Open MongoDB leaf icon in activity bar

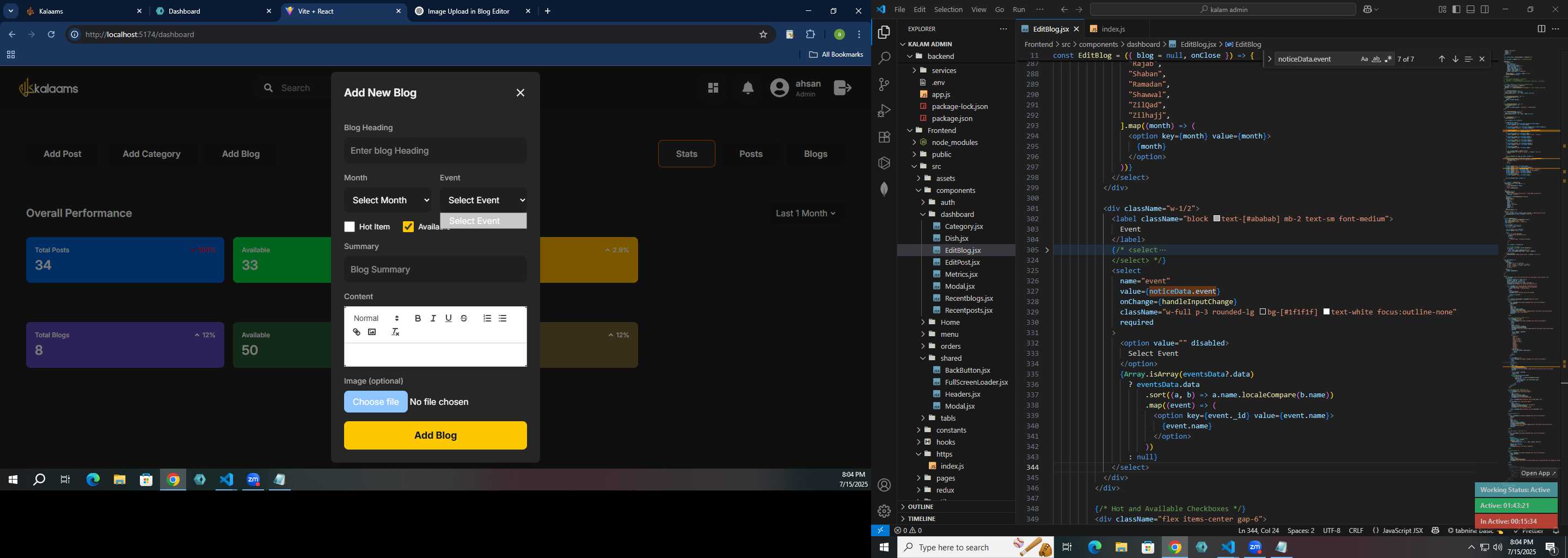(884, 189)
